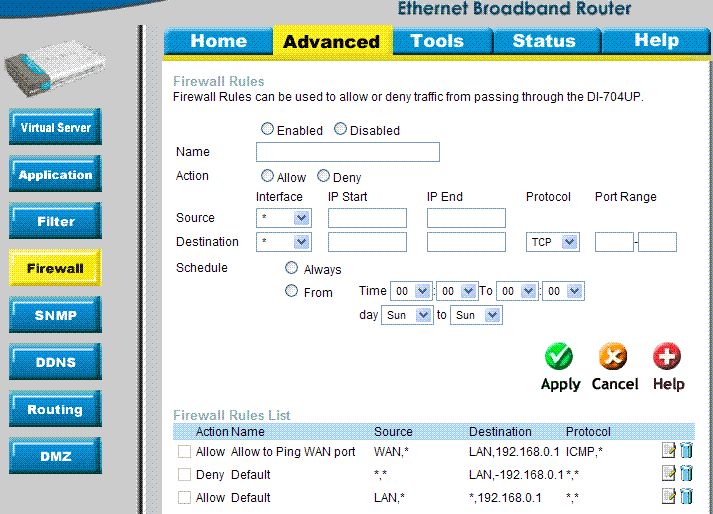Open the Protocol TCP dropdown
Viewport: 713px width, 514px height.
coord(553,242)
